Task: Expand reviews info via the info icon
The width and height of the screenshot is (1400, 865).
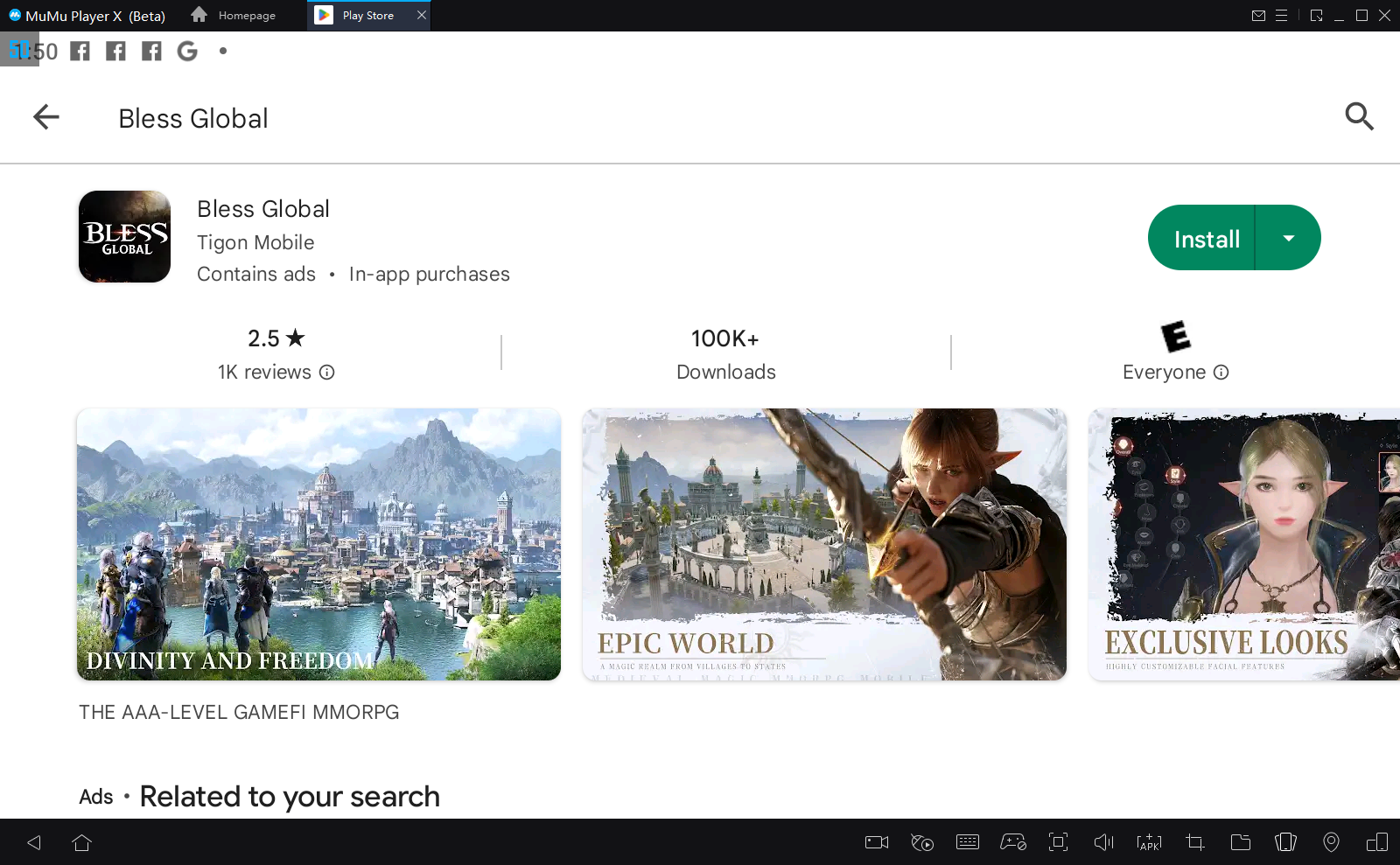Action: pyautogui.click(x=326, y=372)
